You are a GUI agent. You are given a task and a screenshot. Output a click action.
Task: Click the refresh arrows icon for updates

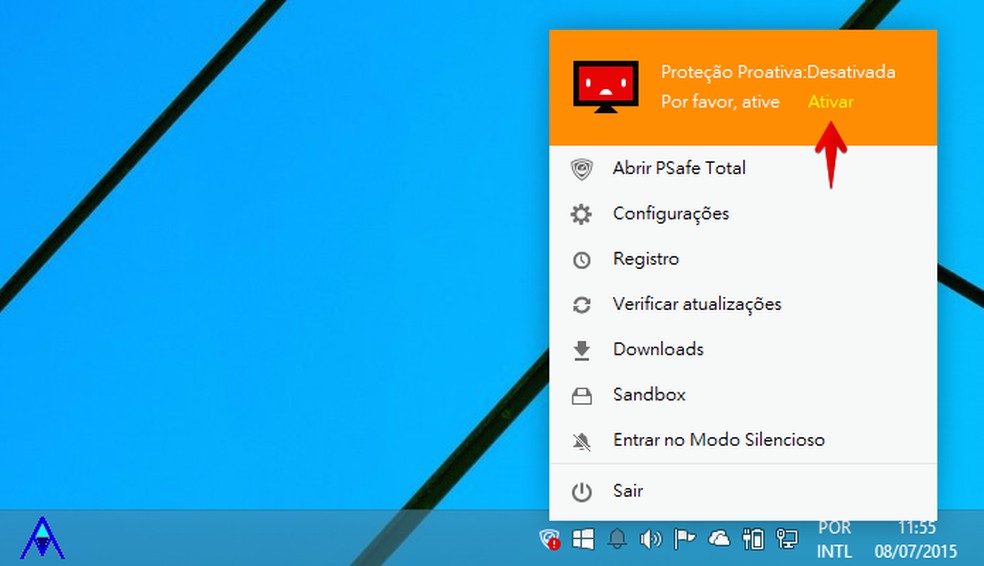point(582,305)
